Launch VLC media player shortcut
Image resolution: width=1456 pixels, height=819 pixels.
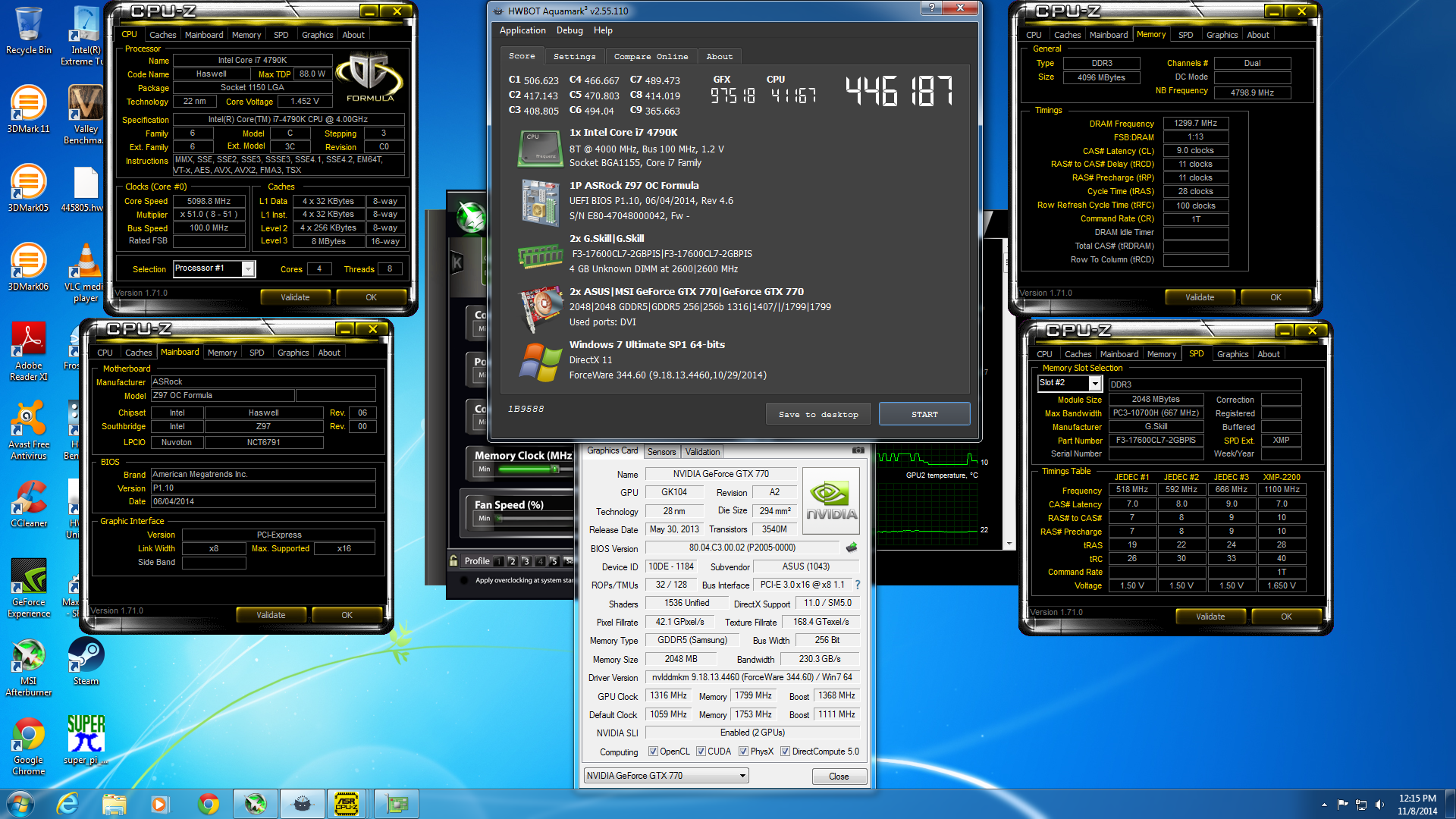[x=86, y=271]
